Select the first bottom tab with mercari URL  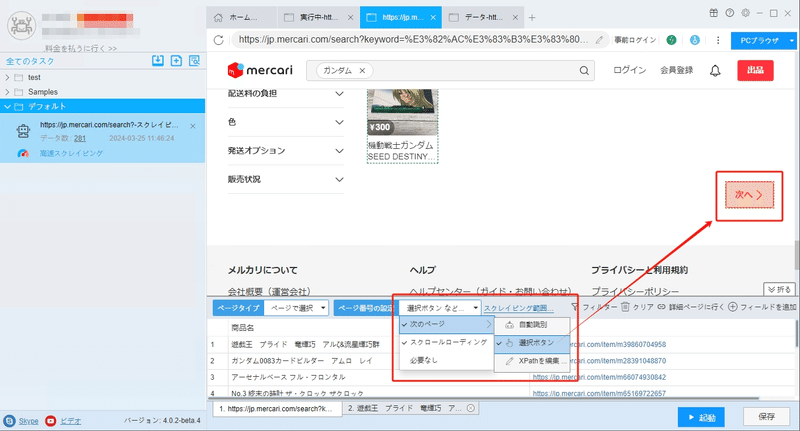pyautogui.click(x=278, y=409)
